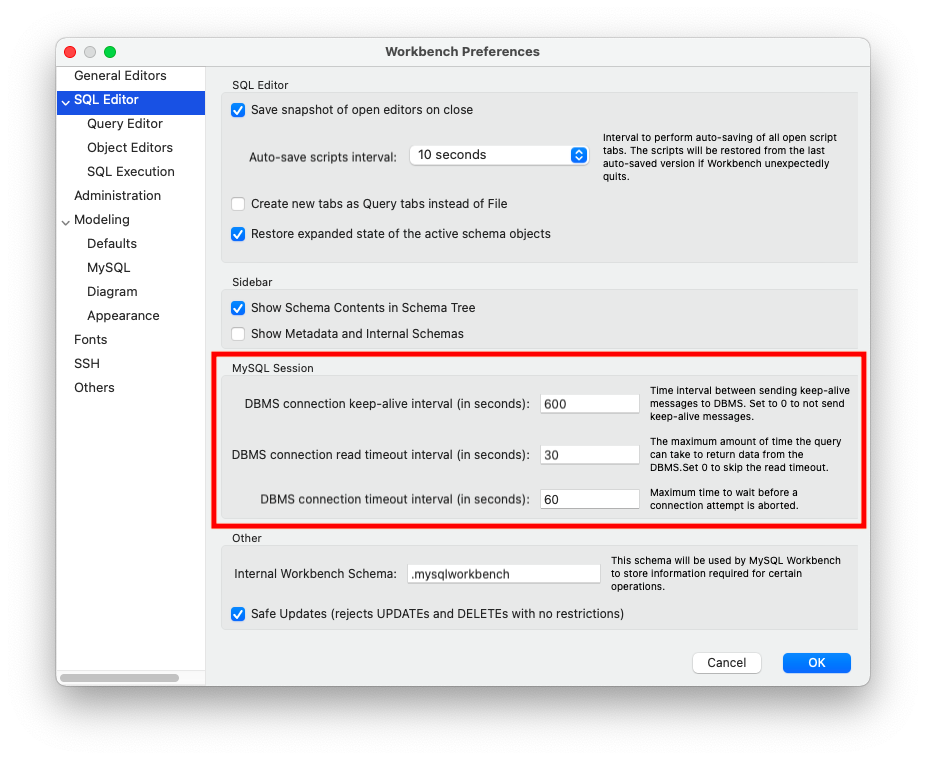This screenshot has height=760, width=926.
Task: Click the sidebar horizontal scrollbar
Action: [x=119, y=678]
